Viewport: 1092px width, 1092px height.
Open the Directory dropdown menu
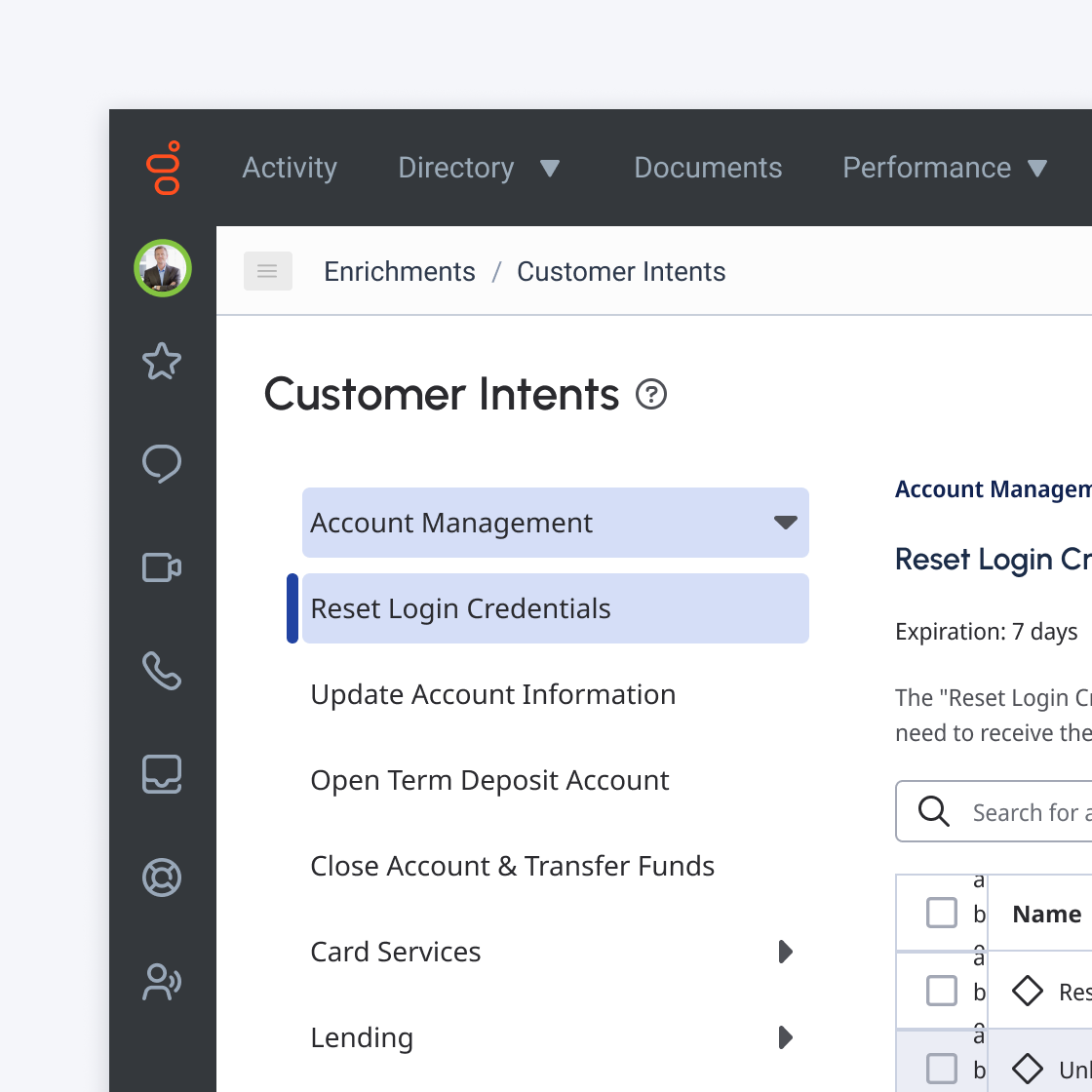(479, 168)
